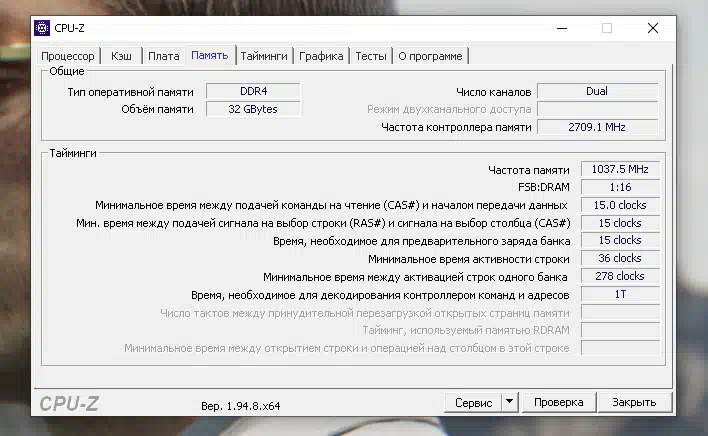Click the 278 clocks value field
This screenshot has height=436, width=708.
click(x=620, y=276)
